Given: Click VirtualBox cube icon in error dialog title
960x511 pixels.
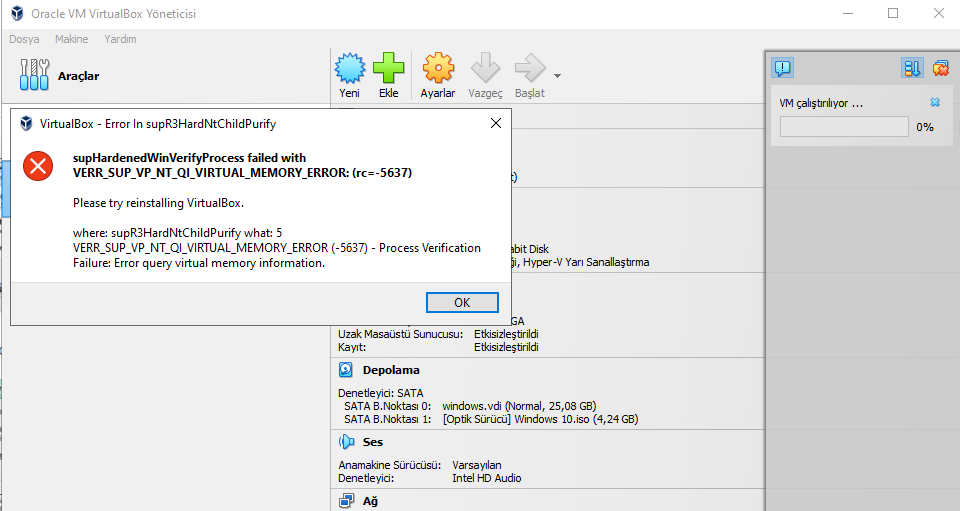Looking at the screenshot, I should point(26,124).
